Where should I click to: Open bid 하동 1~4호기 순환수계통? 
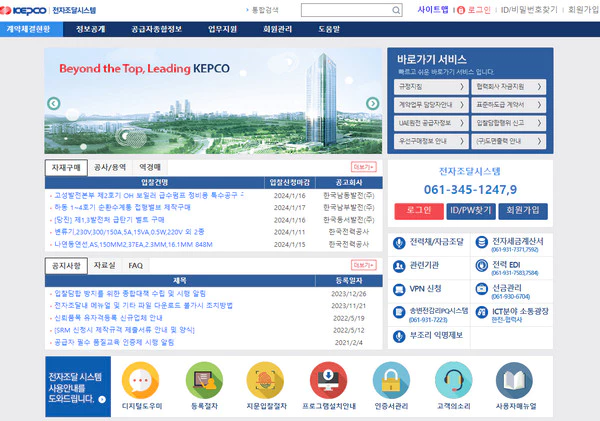point(122,207)
